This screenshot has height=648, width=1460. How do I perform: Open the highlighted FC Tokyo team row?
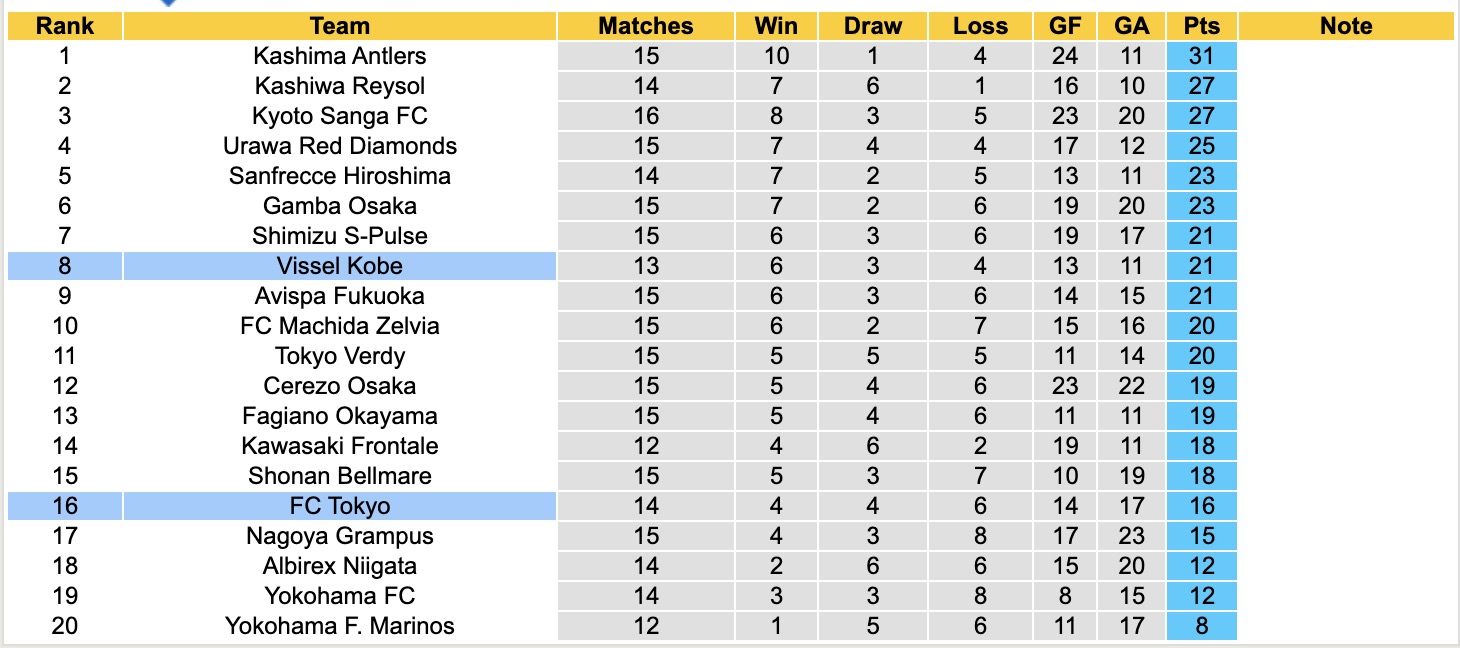(x=340, y=506)
